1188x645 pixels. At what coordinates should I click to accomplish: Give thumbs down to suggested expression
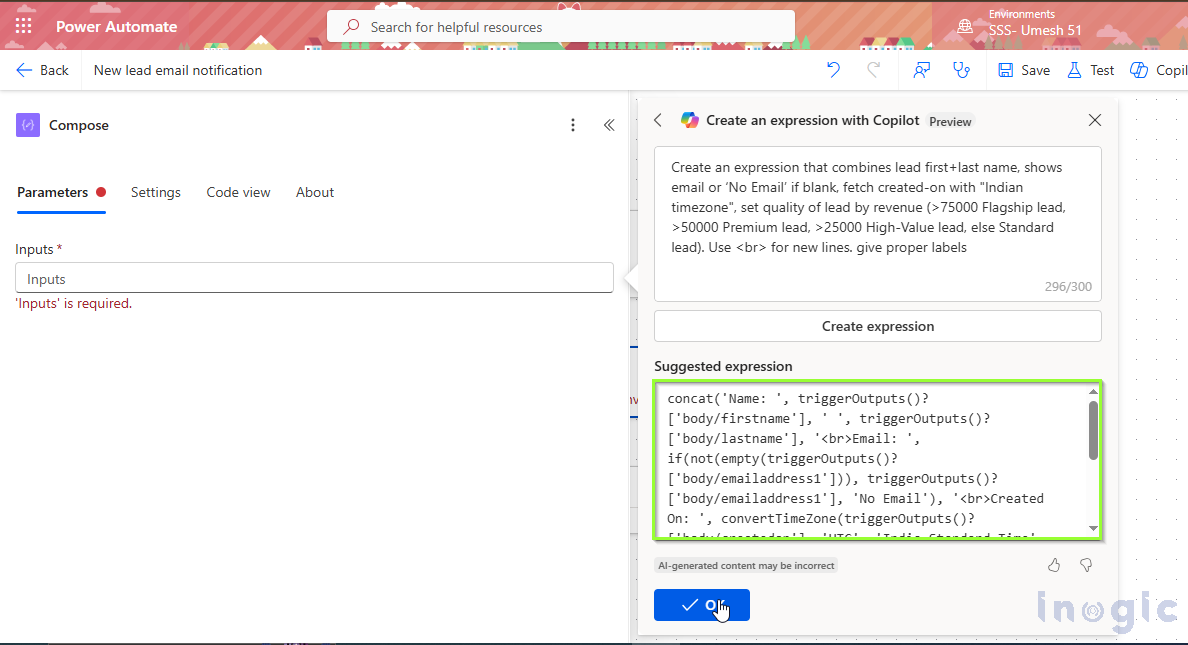[1086, 565]
